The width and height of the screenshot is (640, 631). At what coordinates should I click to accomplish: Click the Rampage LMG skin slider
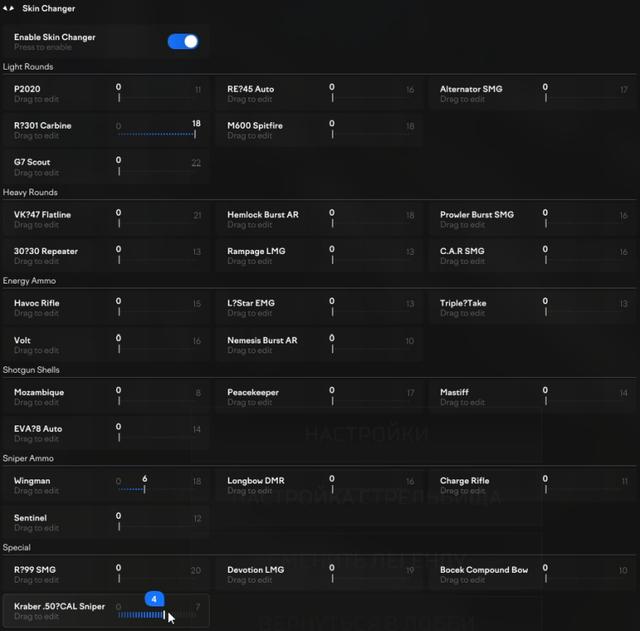click(x=371, y=260)
